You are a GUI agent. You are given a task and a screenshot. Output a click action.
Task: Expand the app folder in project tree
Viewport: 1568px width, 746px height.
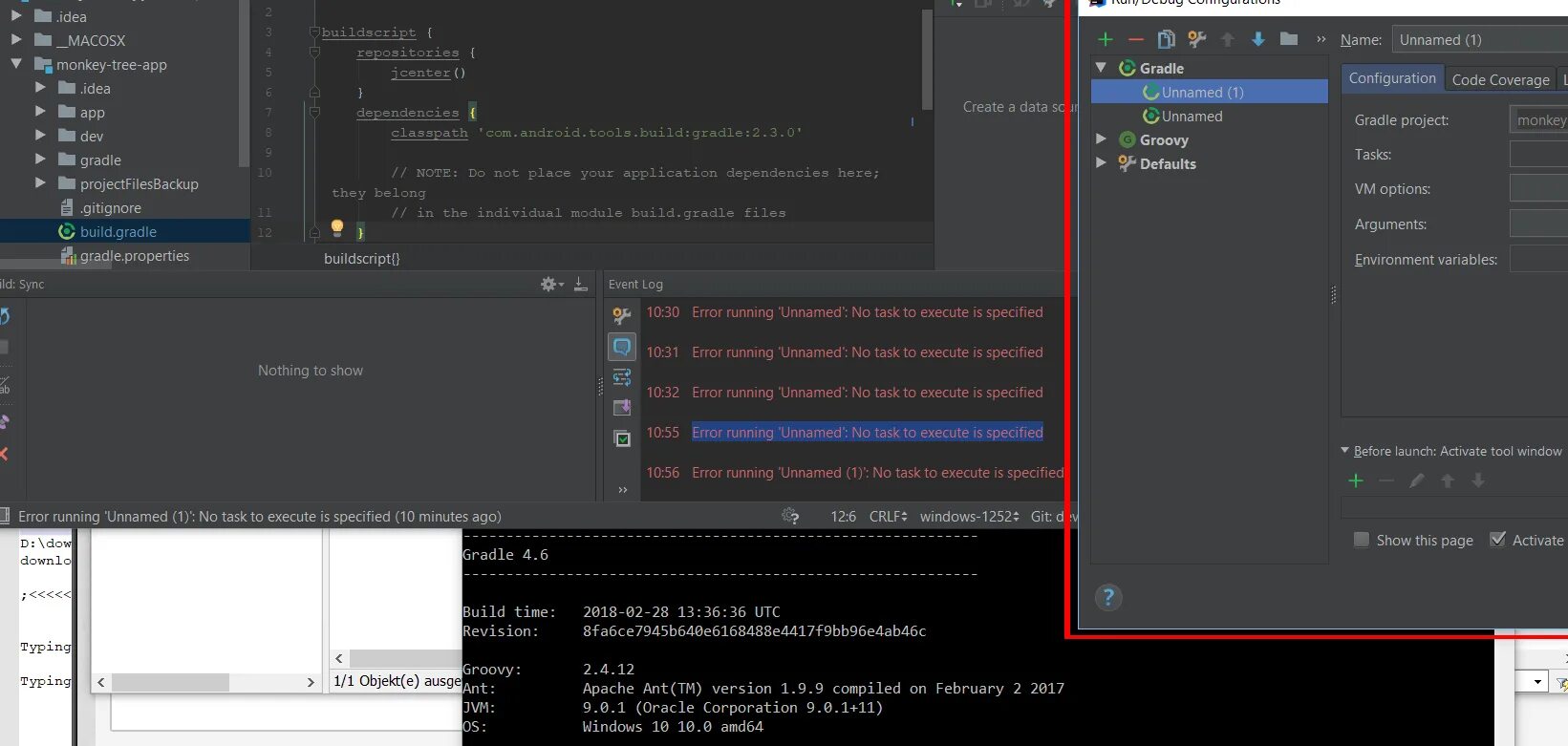pos(40,112)
